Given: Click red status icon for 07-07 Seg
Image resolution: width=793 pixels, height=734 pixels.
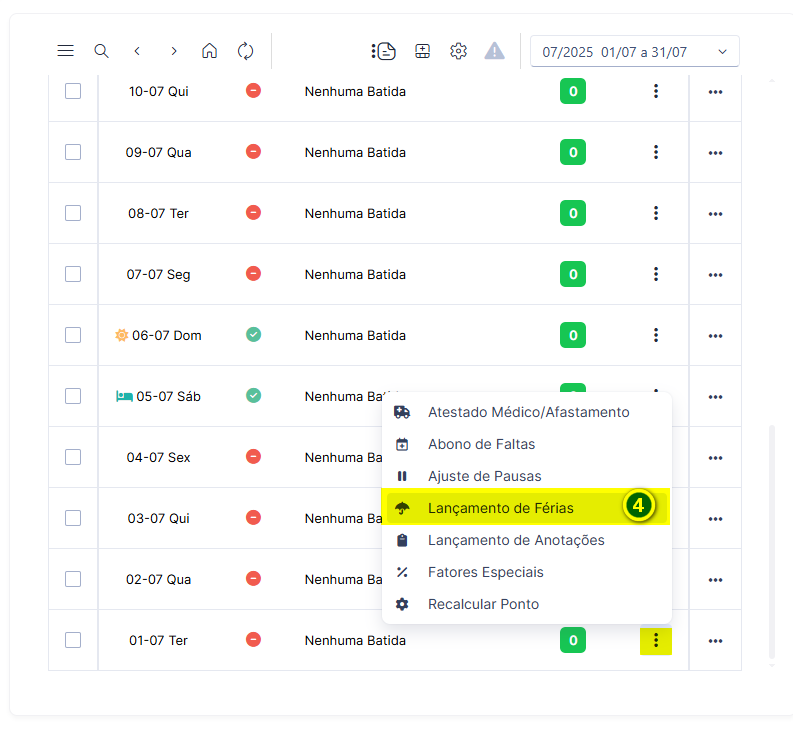Looking at the screenshot, I should 253,273.
